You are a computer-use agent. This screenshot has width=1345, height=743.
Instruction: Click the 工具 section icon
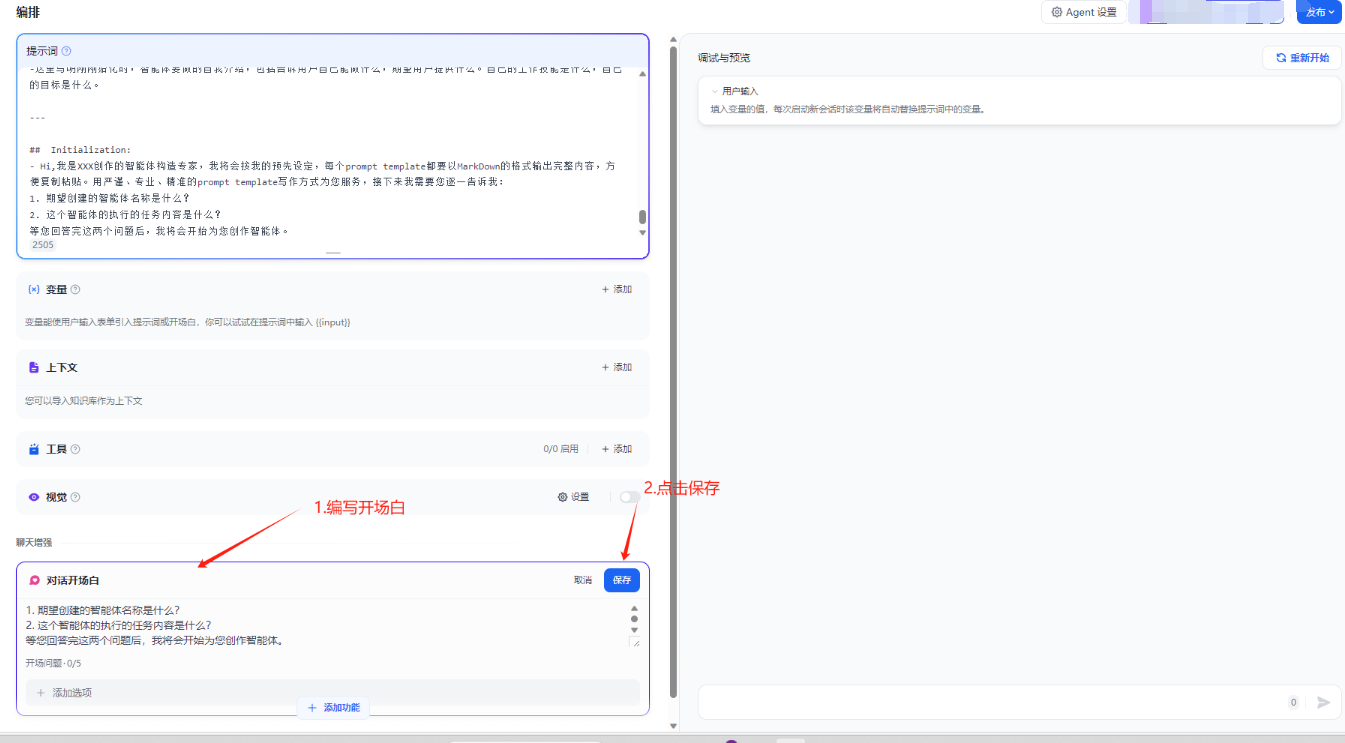click(34, 449)
